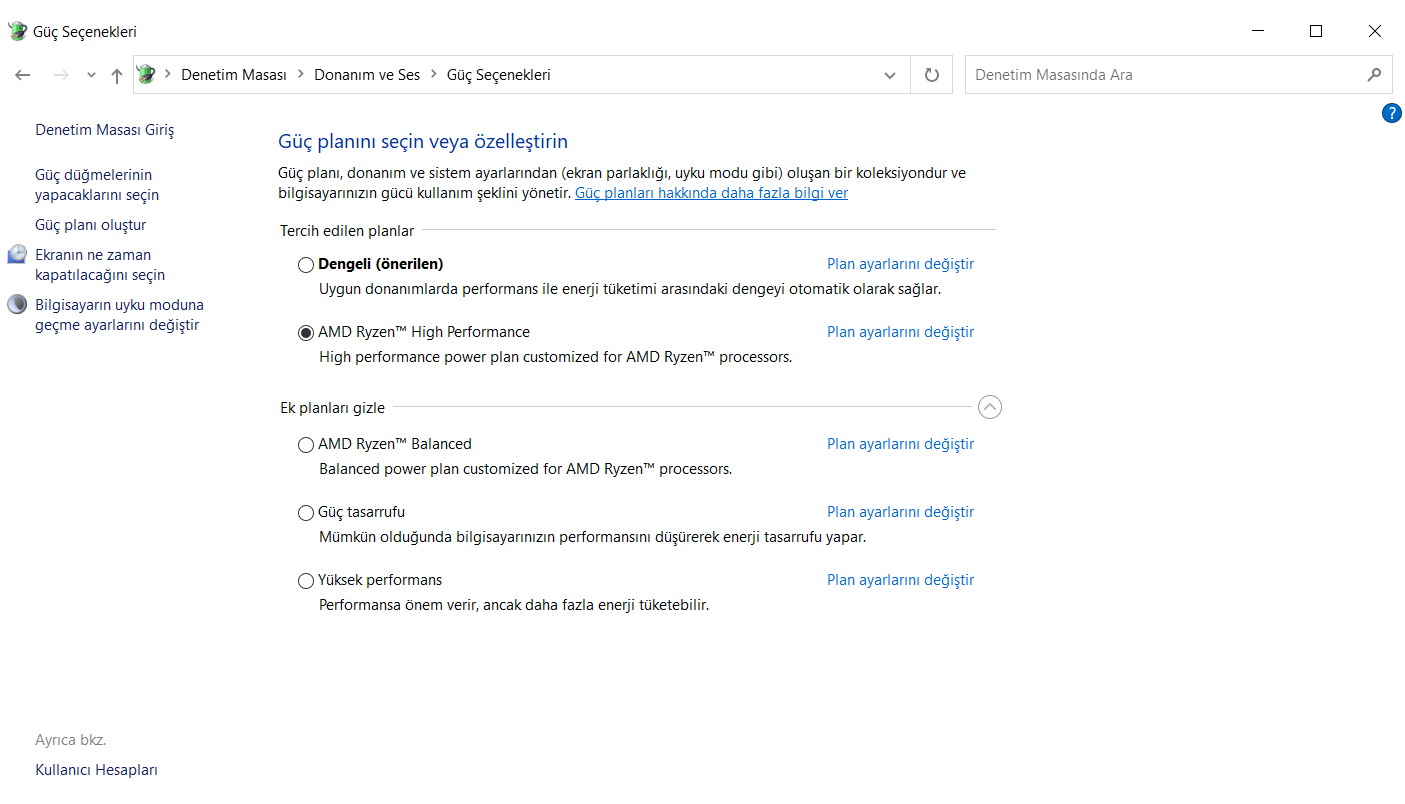Screen dimensions: 1405x804
Task: Focus the Denetim Masasında Ara search box
Action: click(x=1160, y=75)
